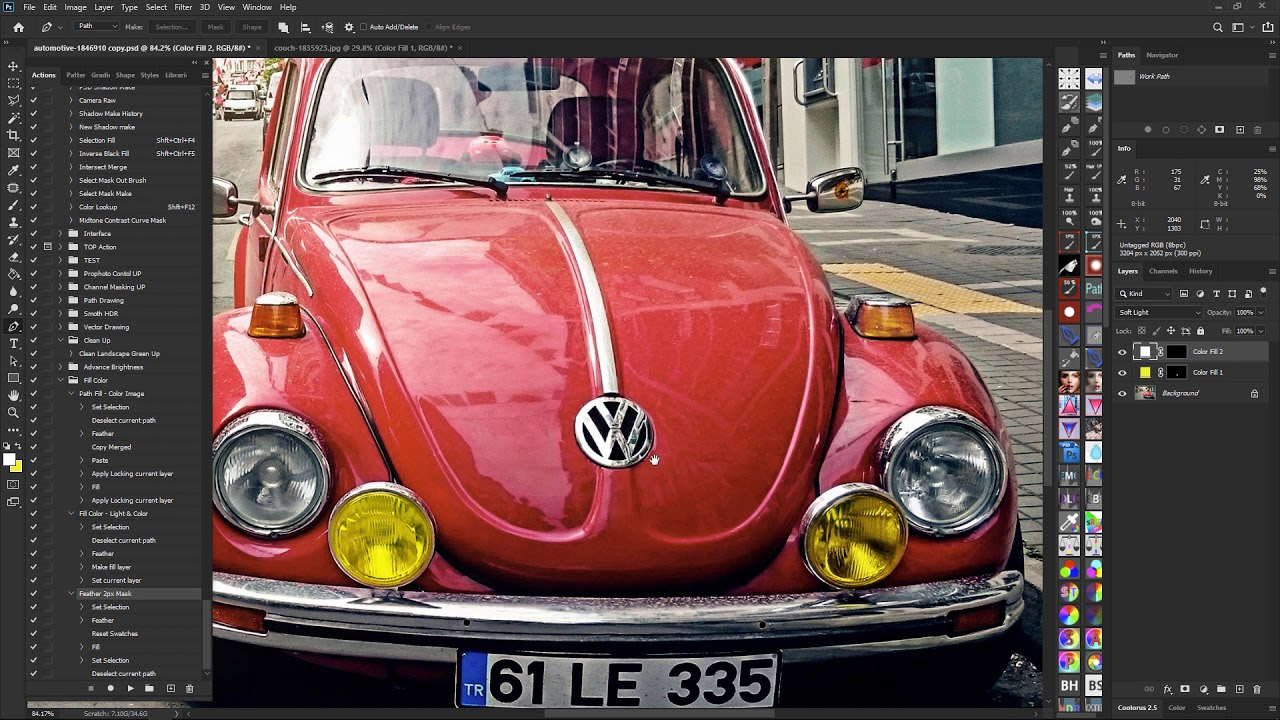The height and width of the screenshot is (720, 1280).
Task: Toggle checkmark for Camera Raw action
Action: pos(33,100)
